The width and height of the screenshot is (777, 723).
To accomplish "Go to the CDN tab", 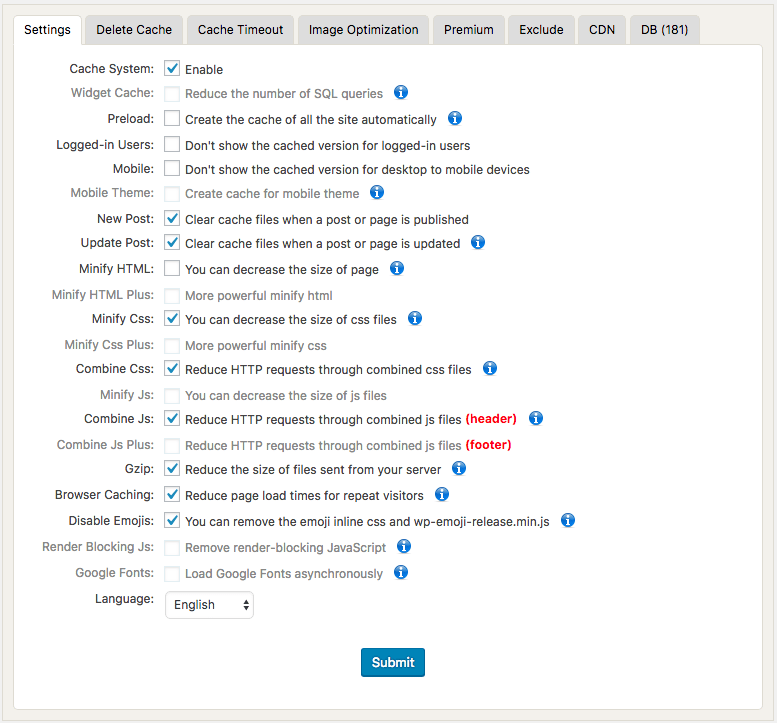I will pyautogui.click(x=602, y=30).
